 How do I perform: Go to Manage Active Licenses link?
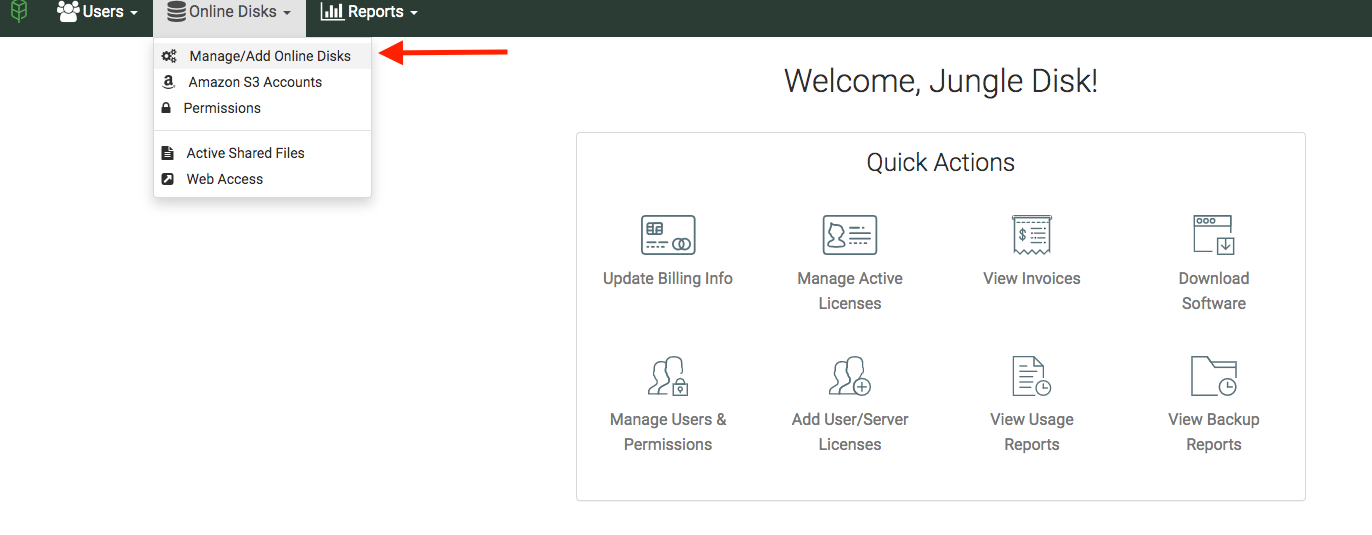(850, 291)
